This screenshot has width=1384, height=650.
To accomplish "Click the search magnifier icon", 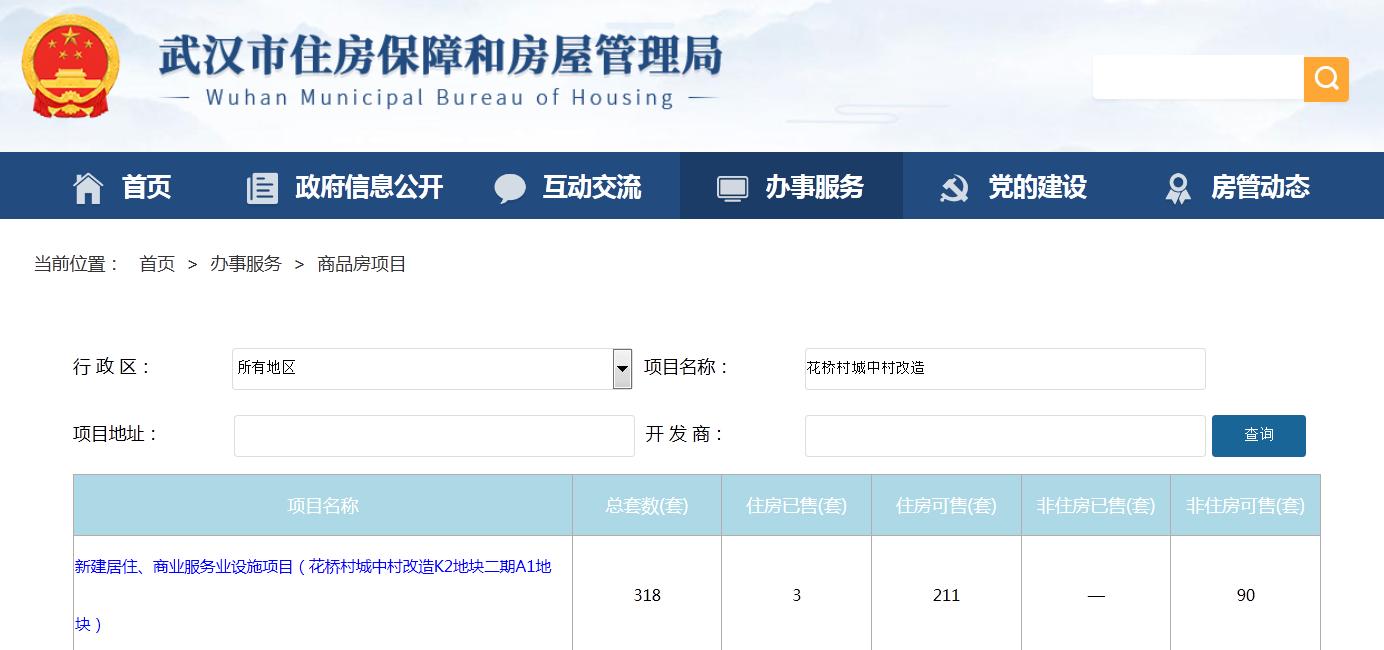I will (x=1326, y=78).
